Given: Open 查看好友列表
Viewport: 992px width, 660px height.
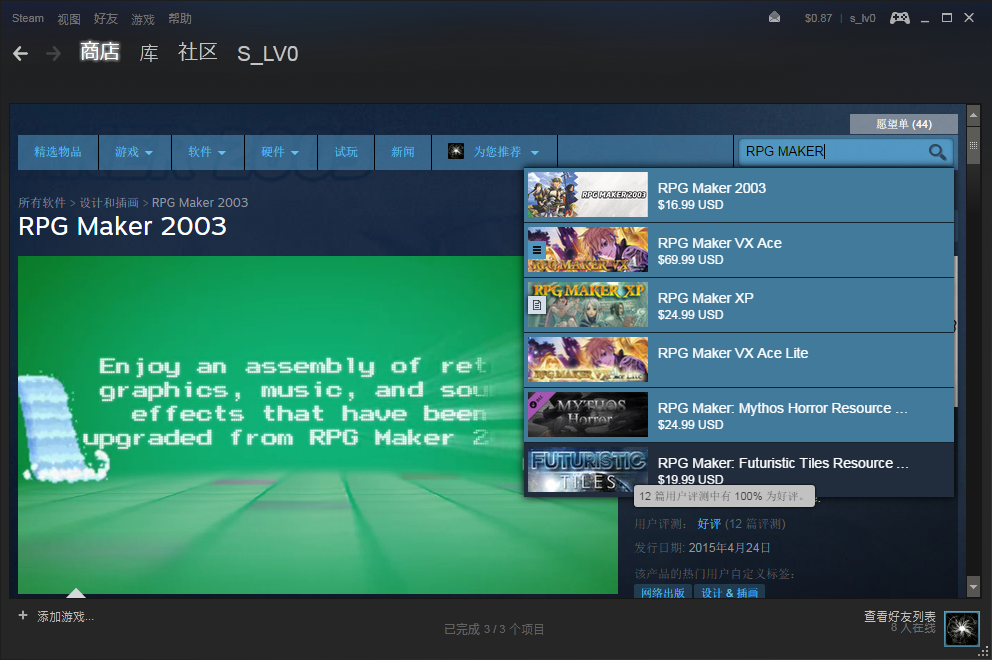Looking at the screenshot, I should 900,616.
